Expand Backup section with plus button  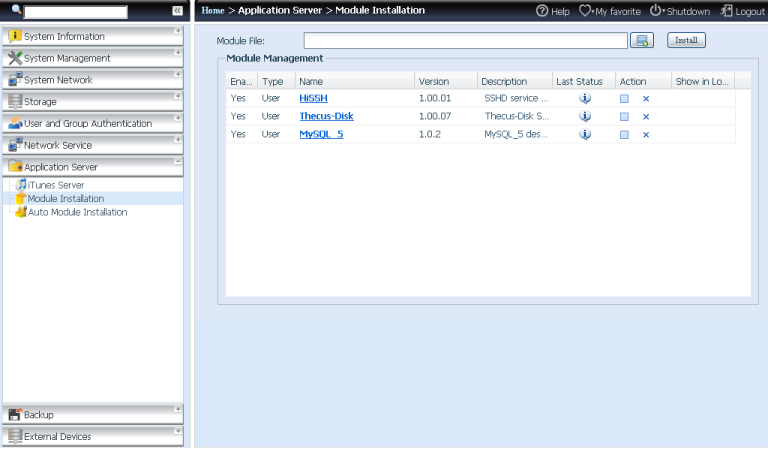(x=178, y=409)
